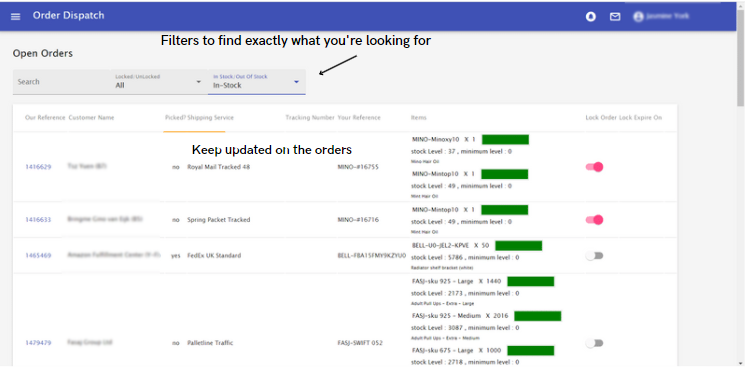Click the Items column header
The width and height of the screenshot is (747, 380).
(x=419, y=118)
